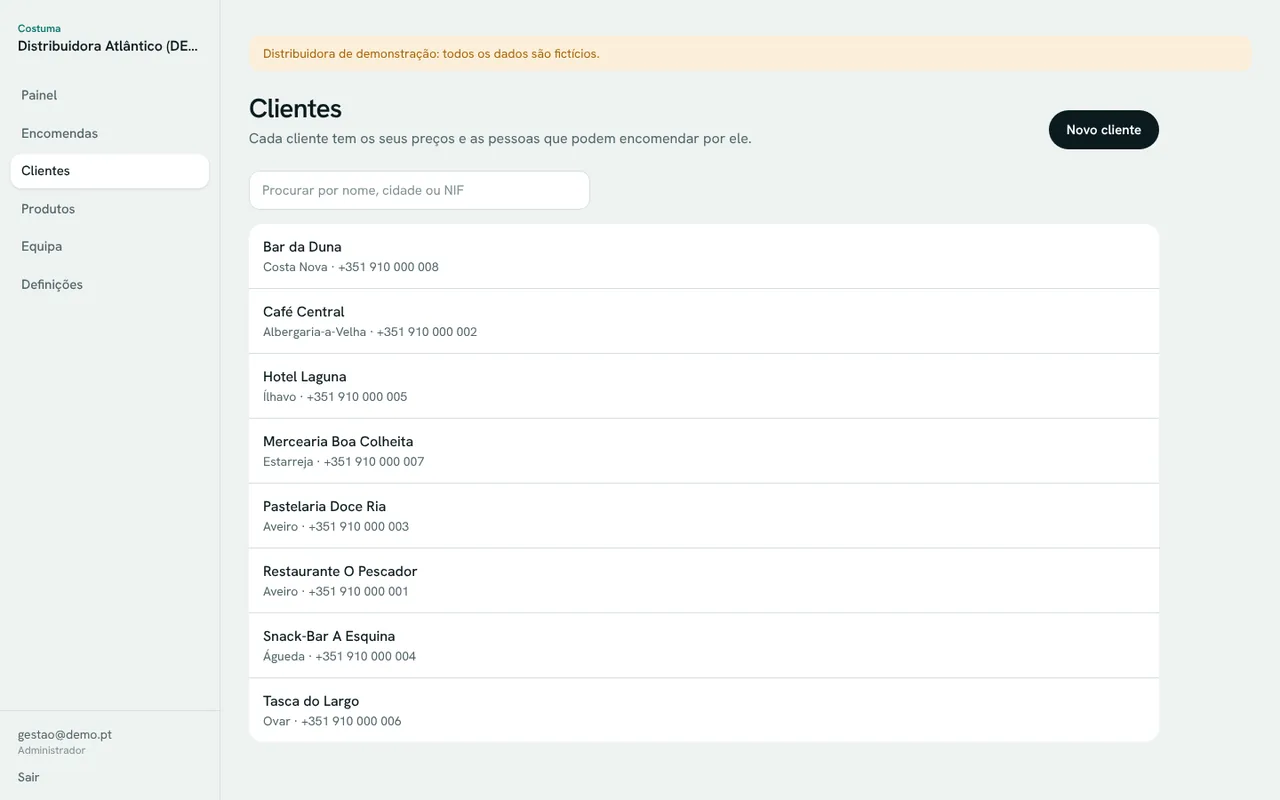Click the Distribuidora Atlântico company name
Viewport: 1280px width, 800px height.
108,46
